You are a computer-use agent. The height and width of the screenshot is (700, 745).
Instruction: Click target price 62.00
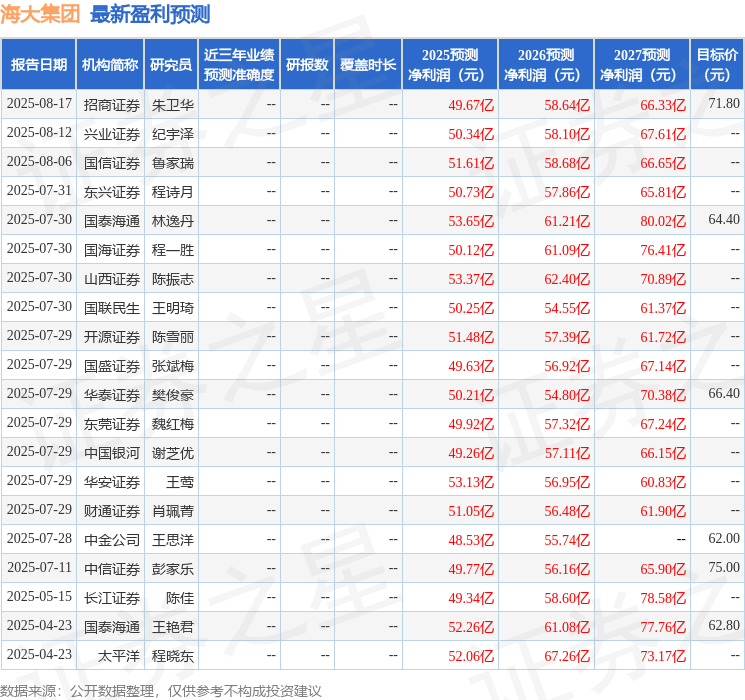tap(724, 538)
